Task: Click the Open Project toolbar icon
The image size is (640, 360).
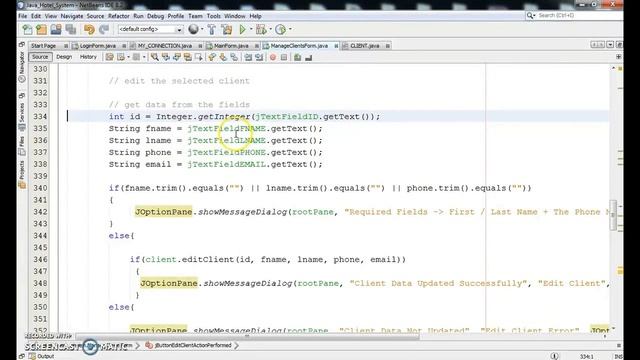Action: (x=56, y=29)
